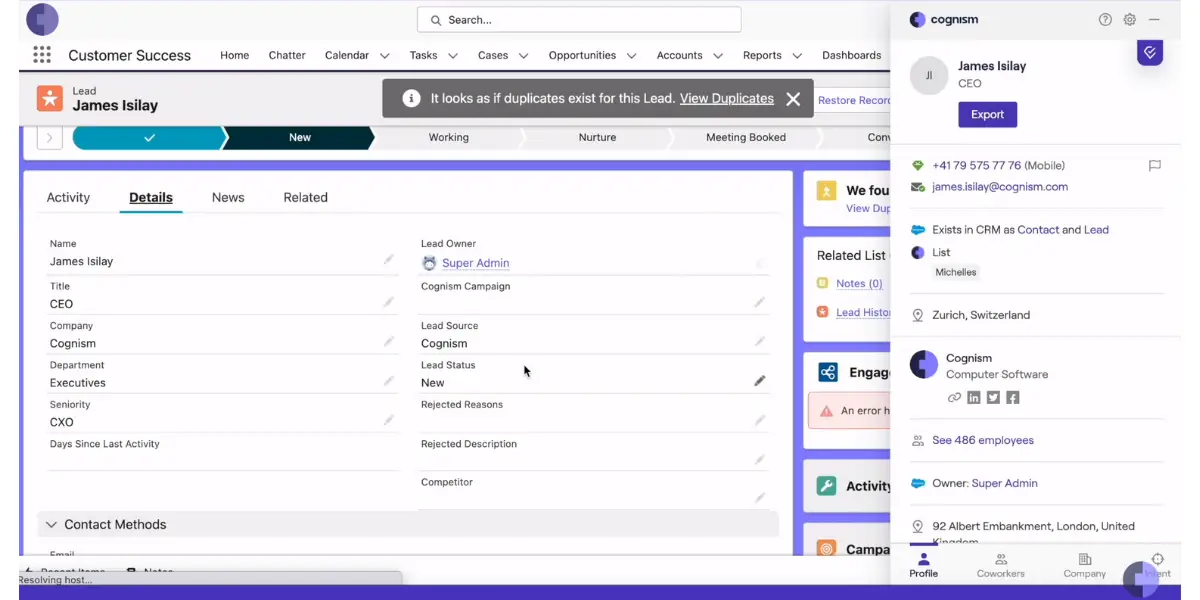Select the Meeting Booked stage in path
Image resolution: width=1200 pixels, height=600 pixels.
pyautogui.click(x=746, y=137)
